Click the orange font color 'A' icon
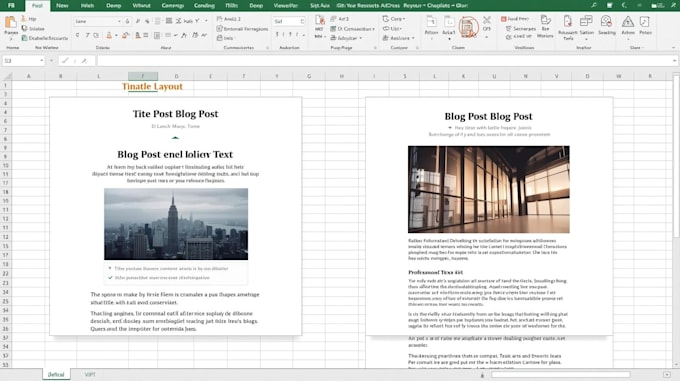The height and width of the screenshot is (381, 680). (109, 35)
